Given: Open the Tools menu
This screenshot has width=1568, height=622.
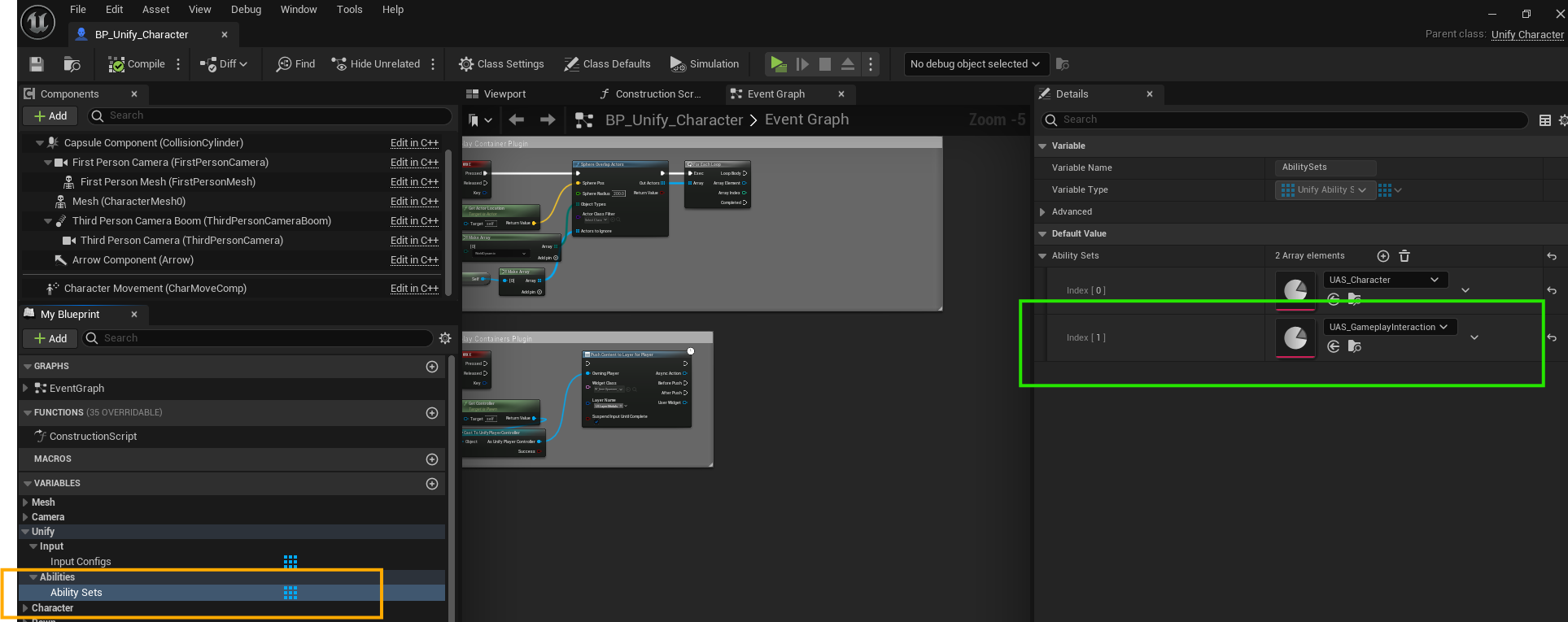Looking at the screenshot, I should [x=349, y=10].
